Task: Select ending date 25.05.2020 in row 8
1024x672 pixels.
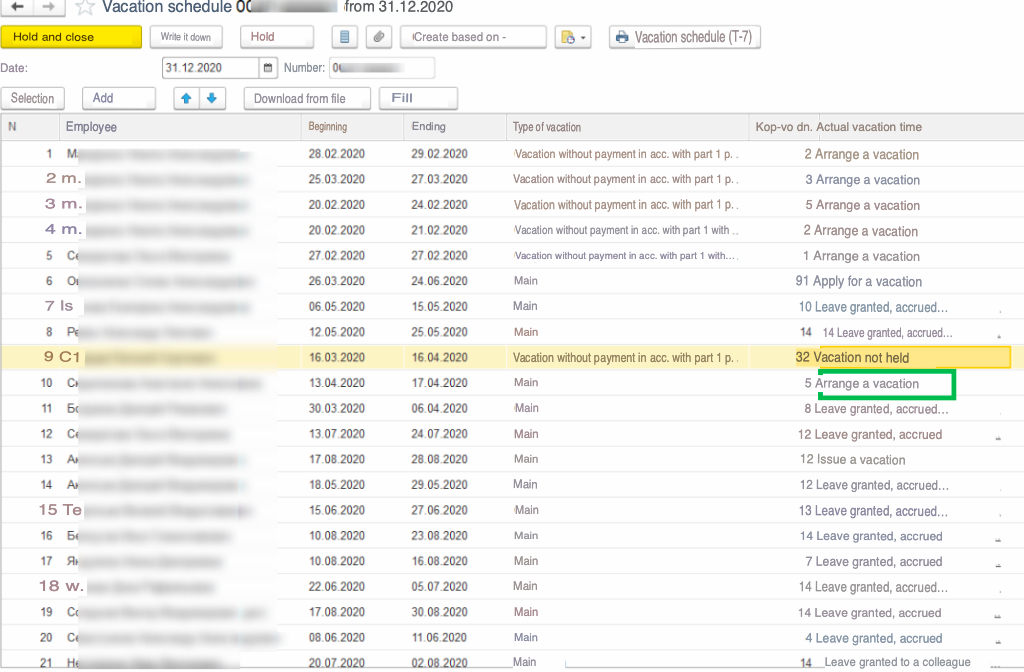Action: [440, 332]
